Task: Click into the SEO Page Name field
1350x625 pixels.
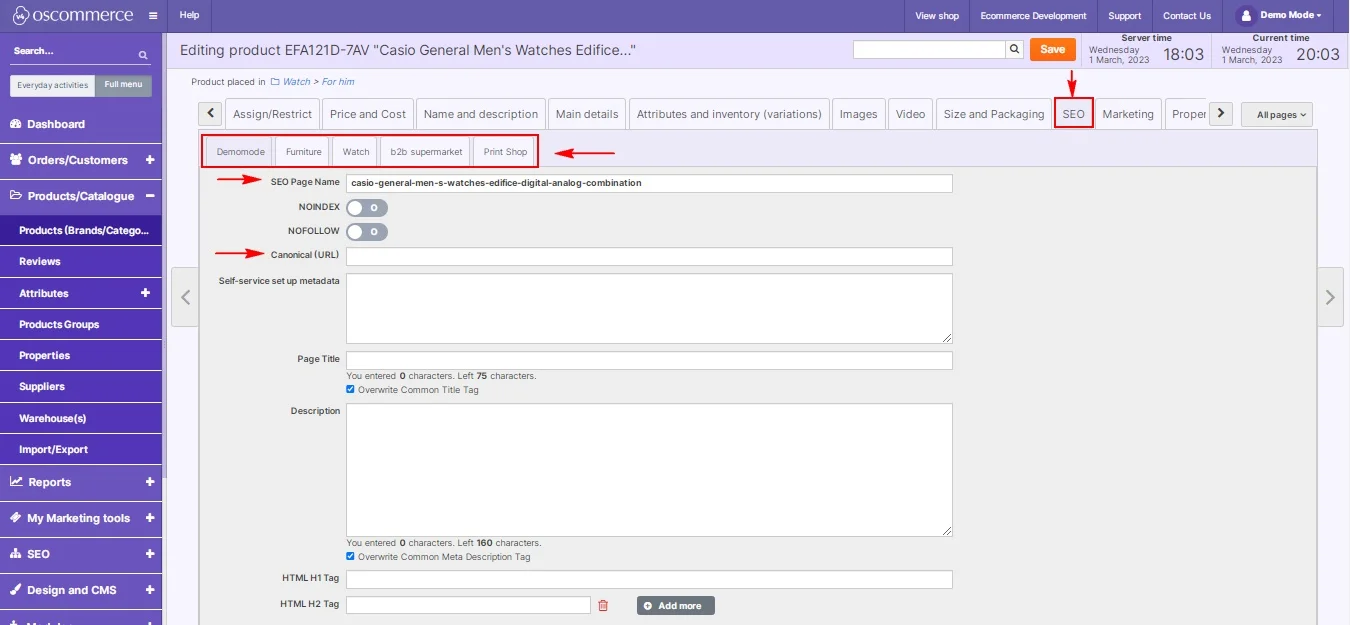Action: (x=649, y=183)
